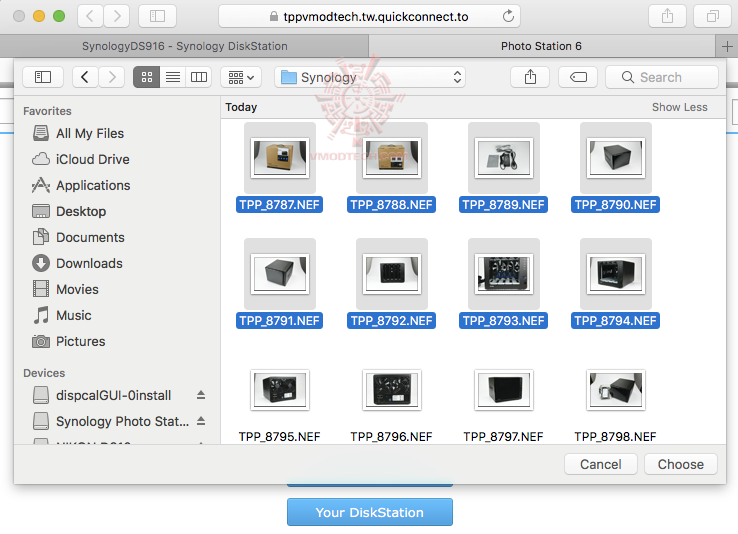Show all tabs in Safari
This screenshot has width=738, height=534.
point(713,16)
